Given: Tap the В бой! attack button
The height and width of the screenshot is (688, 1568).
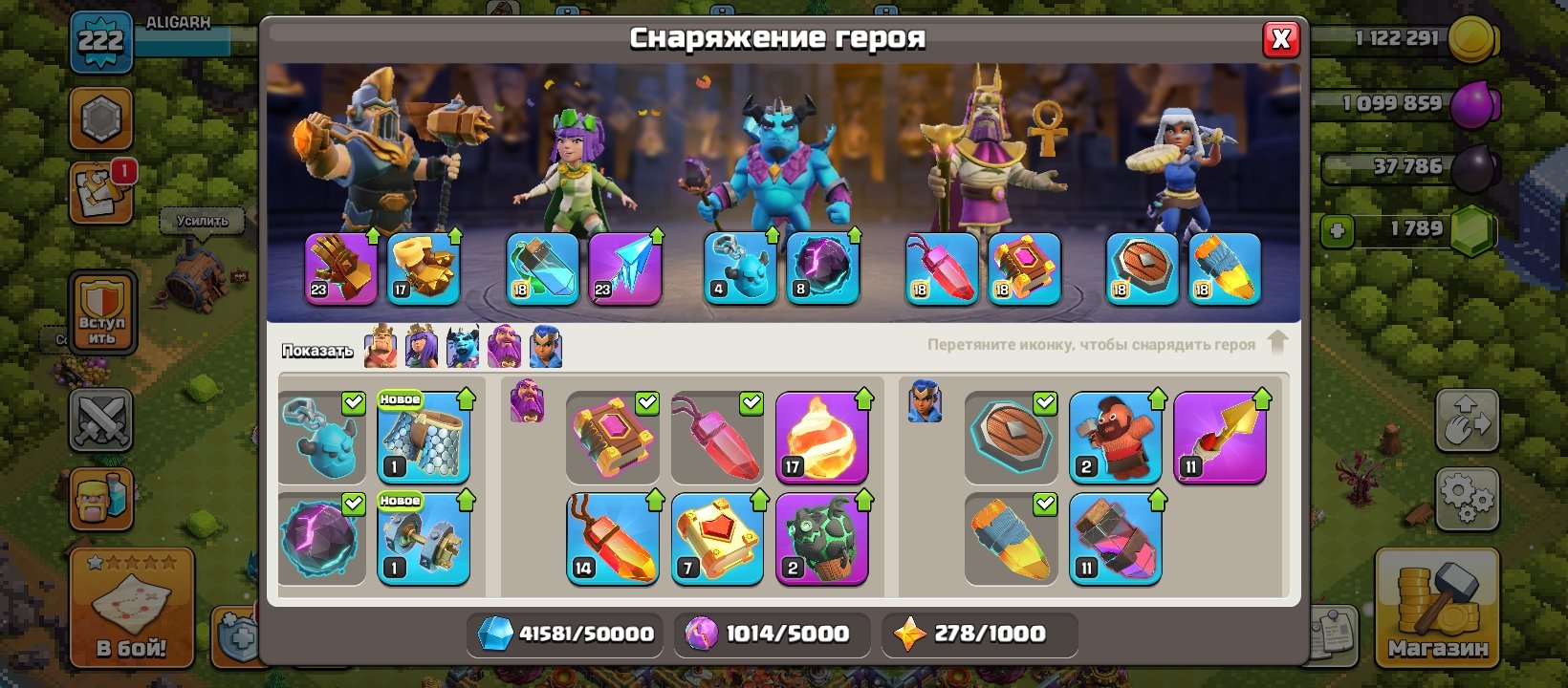Looking at the screenshot, I should [x=131, y=608].
